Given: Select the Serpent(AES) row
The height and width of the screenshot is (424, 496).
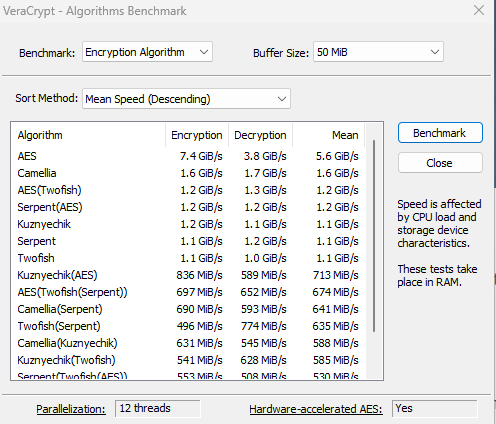Looking at the screenshot, I should click(x=188, y=207).
